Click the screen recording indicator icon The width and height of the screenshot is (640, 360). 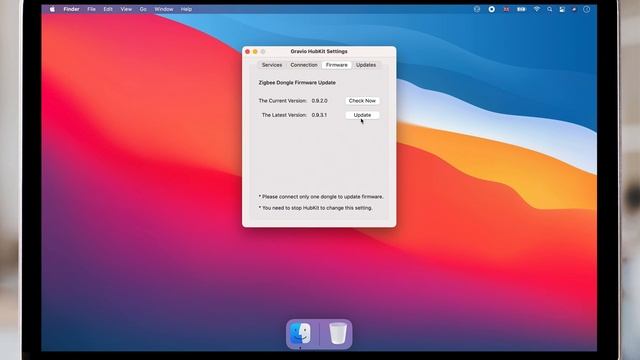pyautogui.click(x=491, y=9)
